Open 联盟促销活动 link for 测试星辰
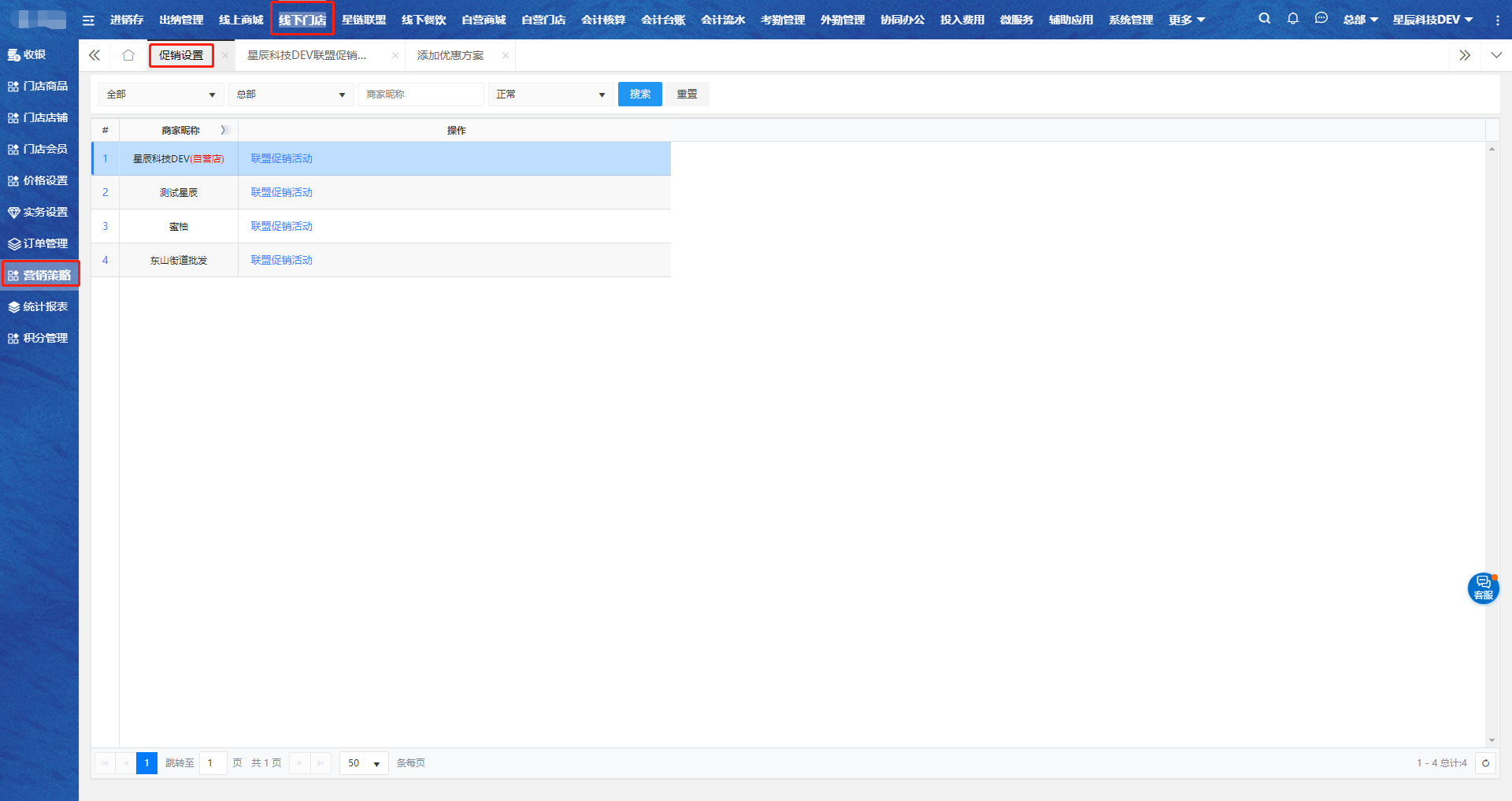This screenshot has width=1512, height=801. [281, 192]
